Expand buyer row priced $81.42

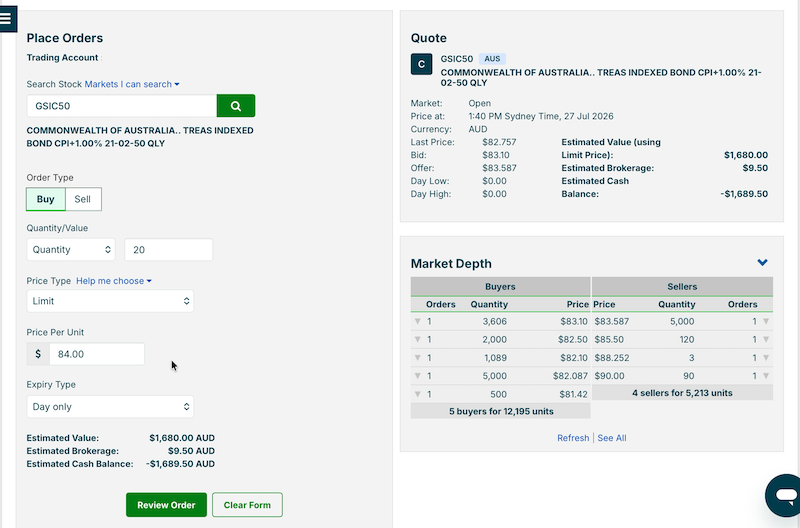click(417, 394)
